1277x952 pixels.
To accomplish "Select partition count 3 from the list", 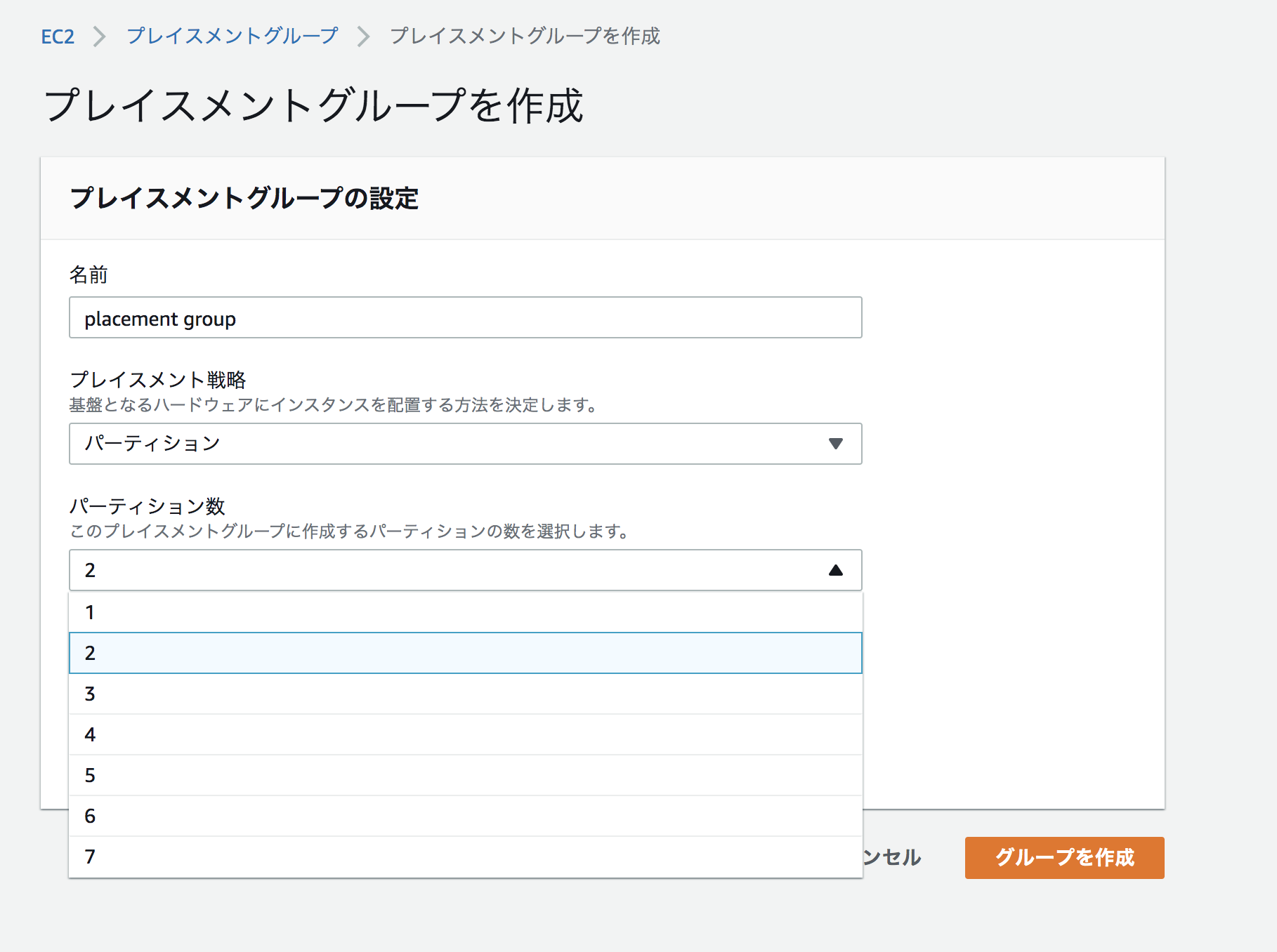I will 464,694.
